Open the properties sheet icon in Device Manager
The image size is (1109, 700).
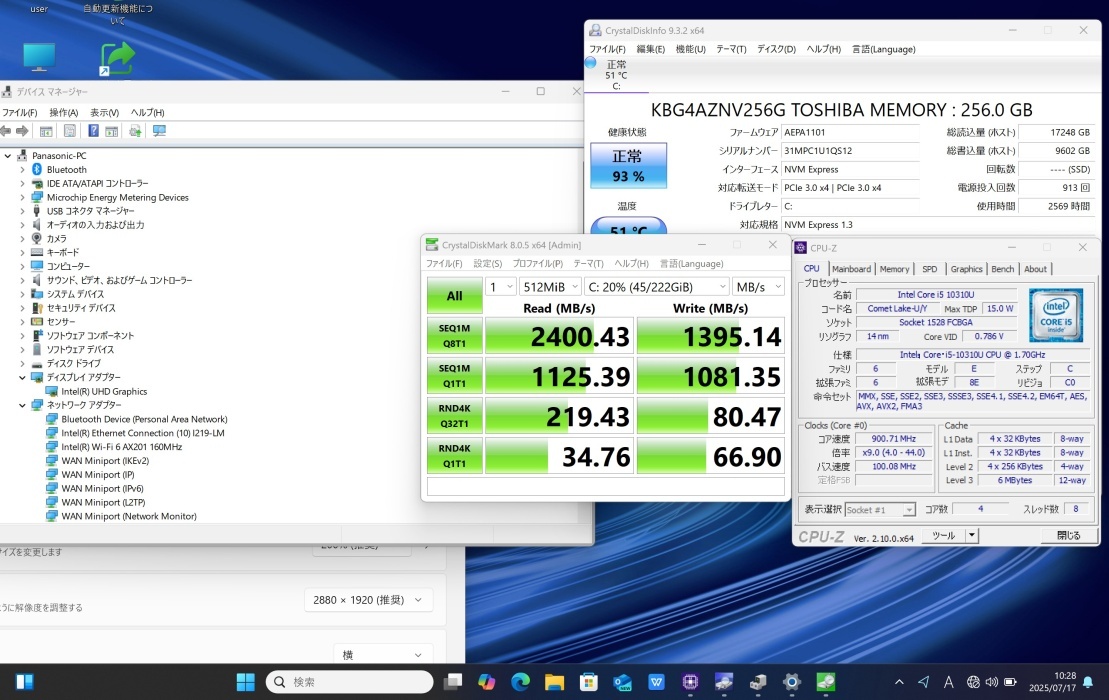click(70, 131)
